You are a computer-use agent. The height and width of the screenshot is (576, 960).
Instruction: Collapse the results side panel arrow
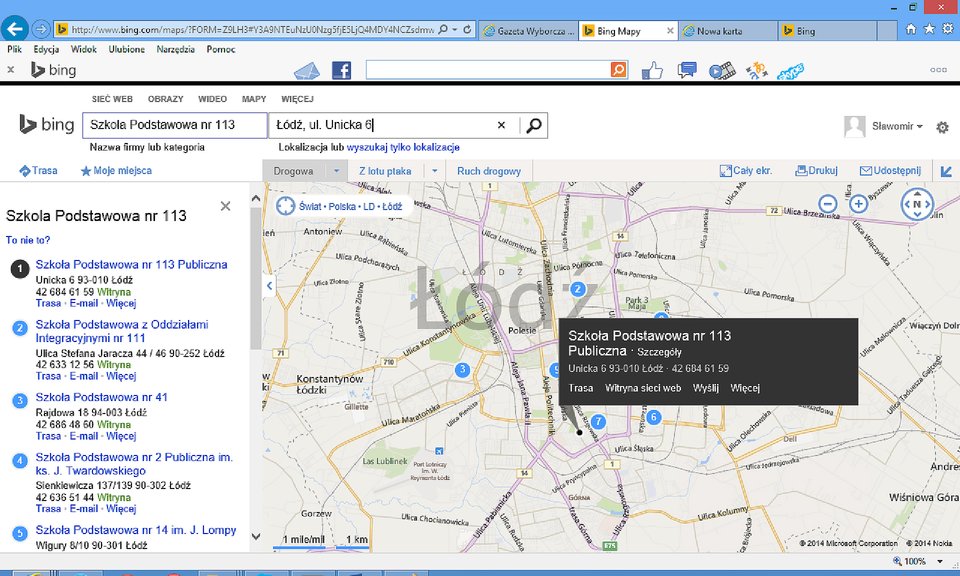pos(269,285)
